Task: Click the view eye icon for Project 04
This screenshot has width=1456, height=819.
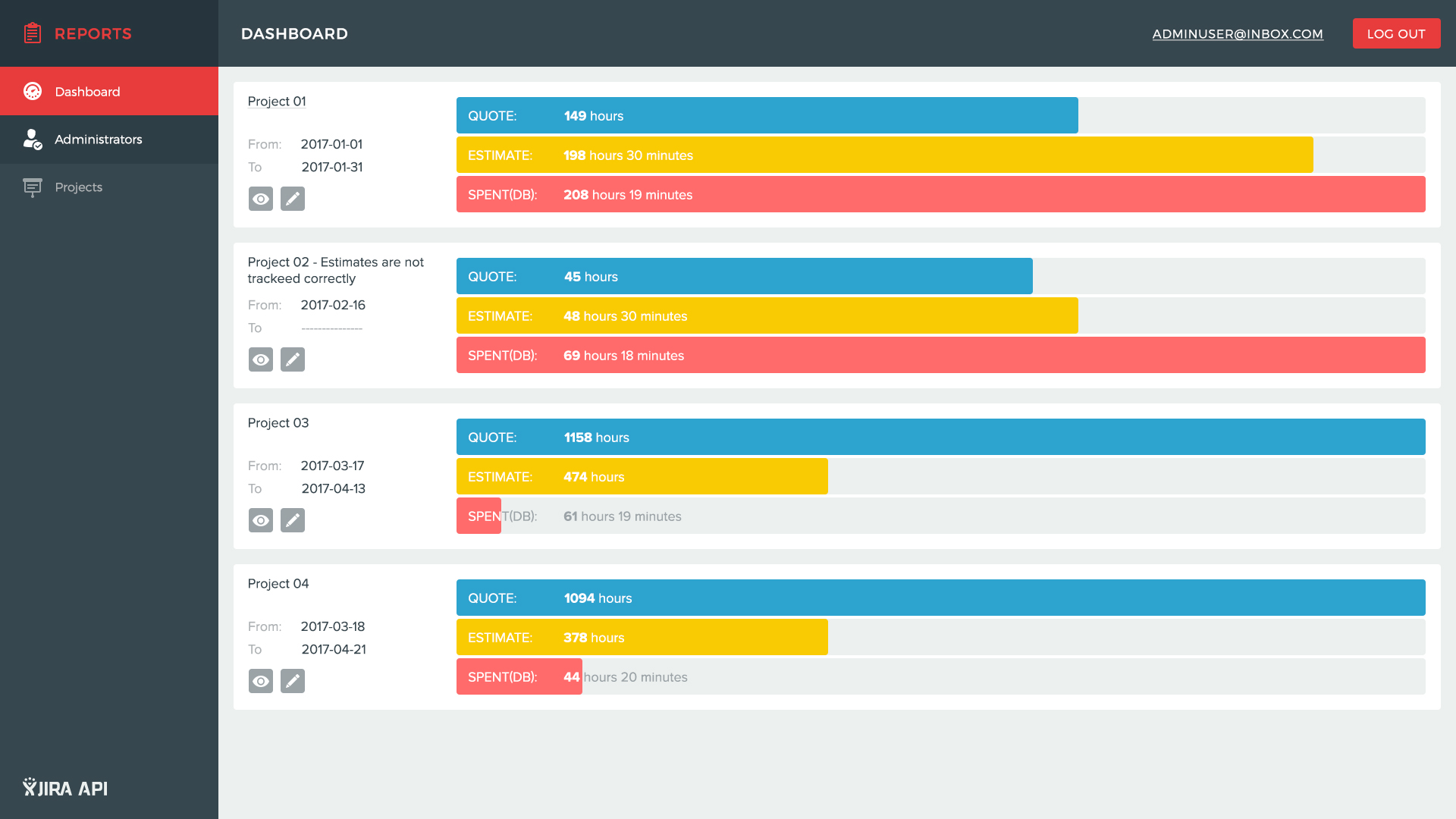Action: pos(261,681)
